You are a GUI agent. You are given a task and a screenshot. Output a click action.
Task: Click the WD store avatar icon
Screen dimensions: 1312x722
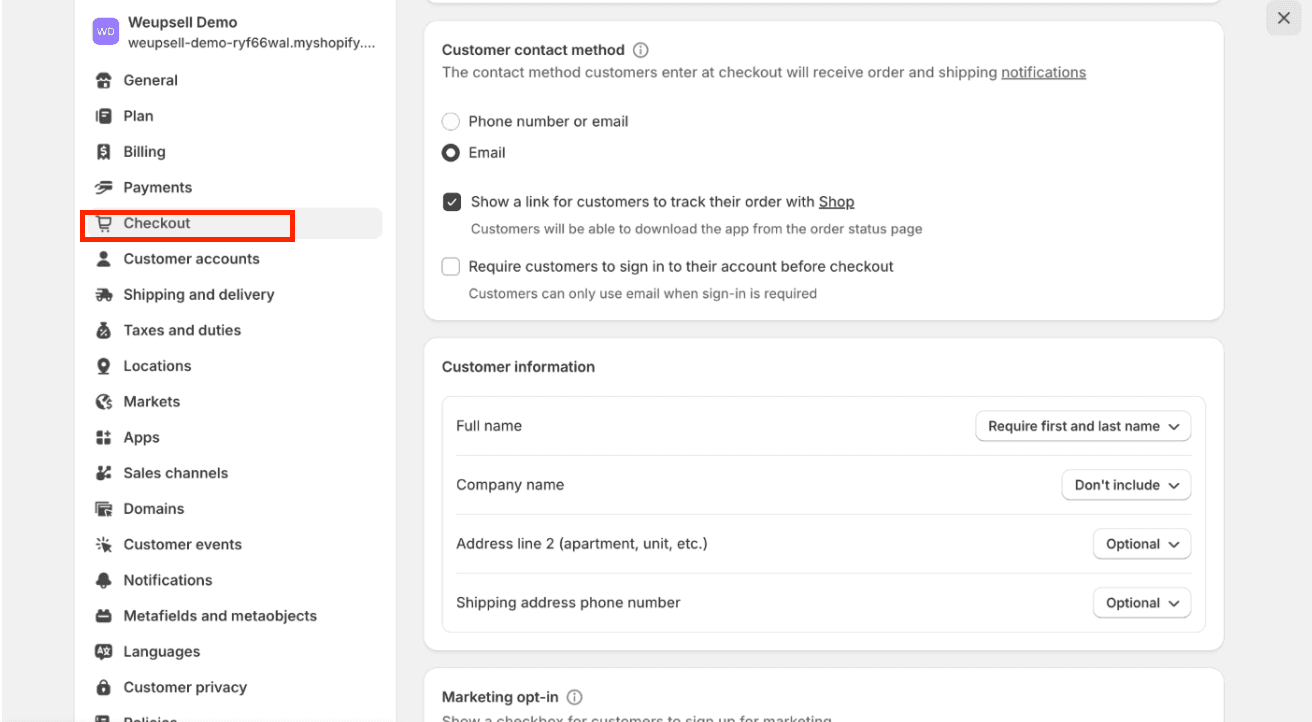pos(106,32)
